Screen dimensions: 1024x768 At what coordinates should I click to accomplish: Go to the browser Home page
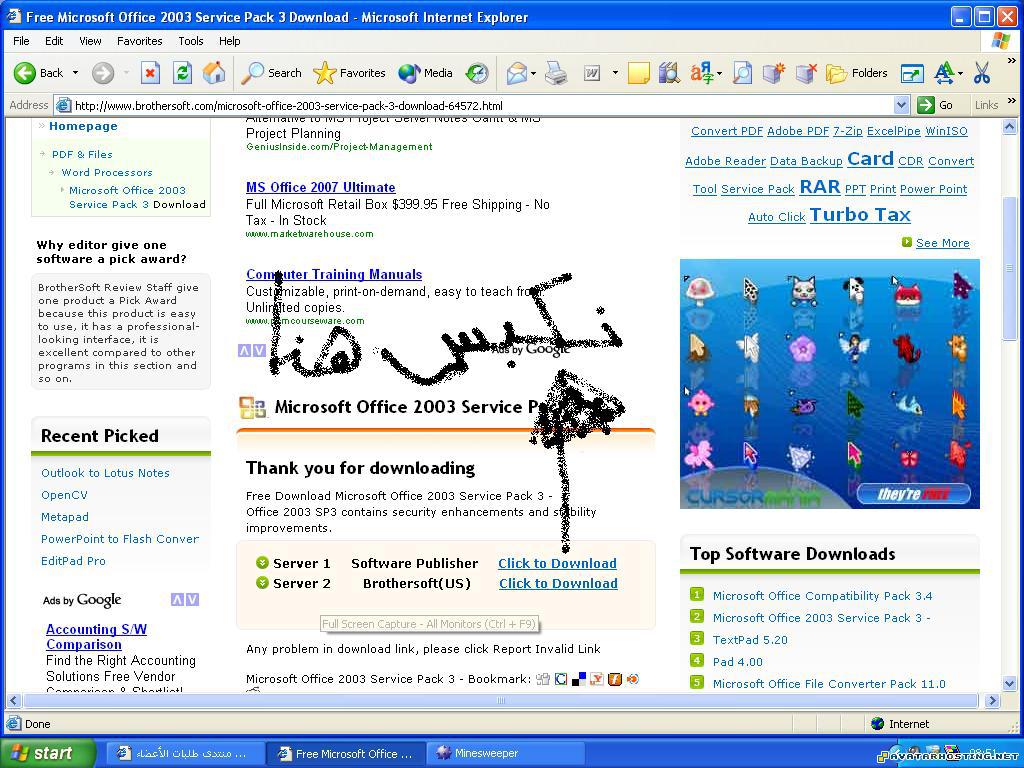click(x=213, y=73)
